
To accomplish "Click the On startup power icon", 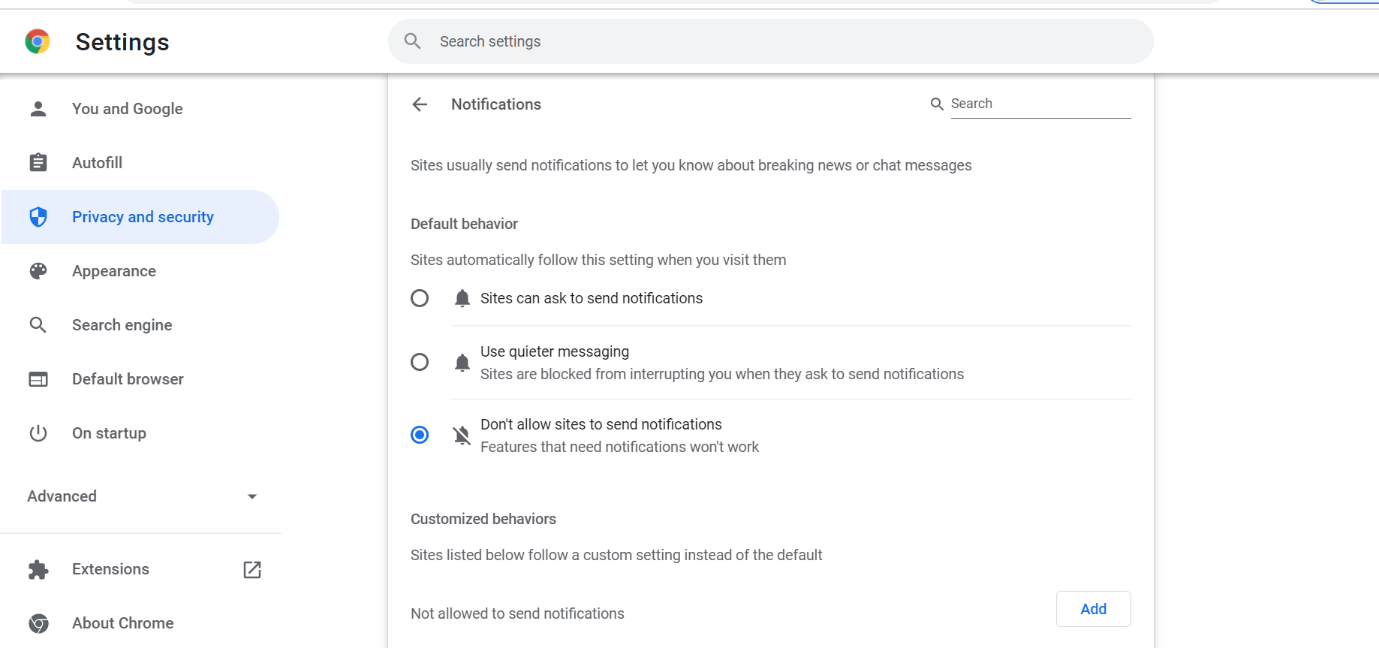I will 37,432.
